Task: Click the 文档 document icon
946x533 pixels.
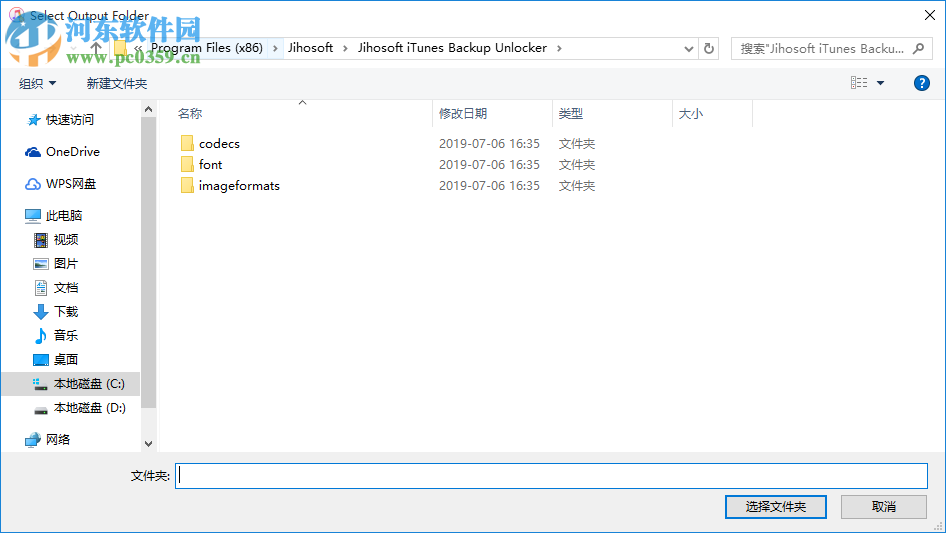Action: [40, 288]
